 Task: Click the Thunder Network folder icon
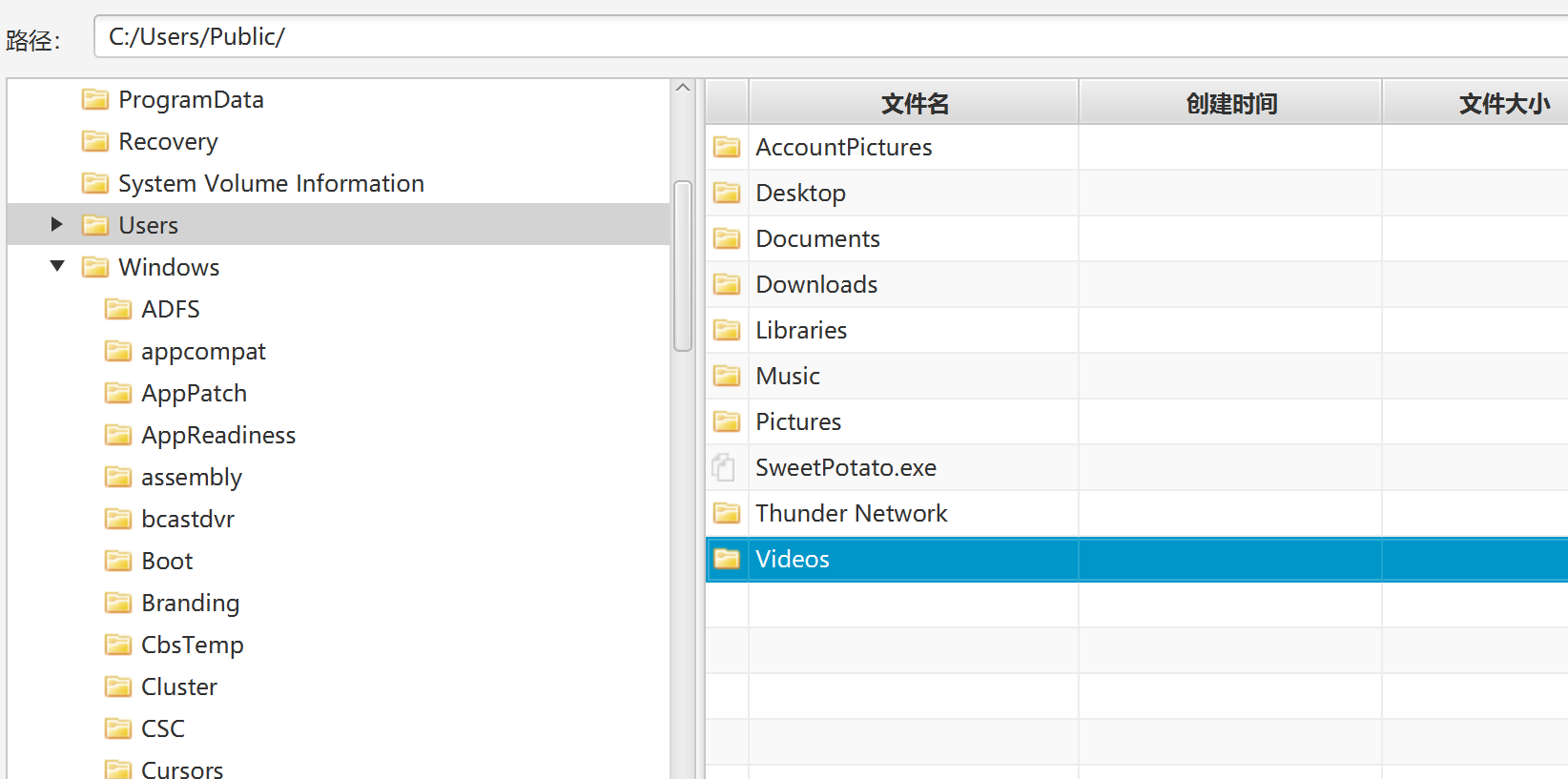click(x=727, y=513)
